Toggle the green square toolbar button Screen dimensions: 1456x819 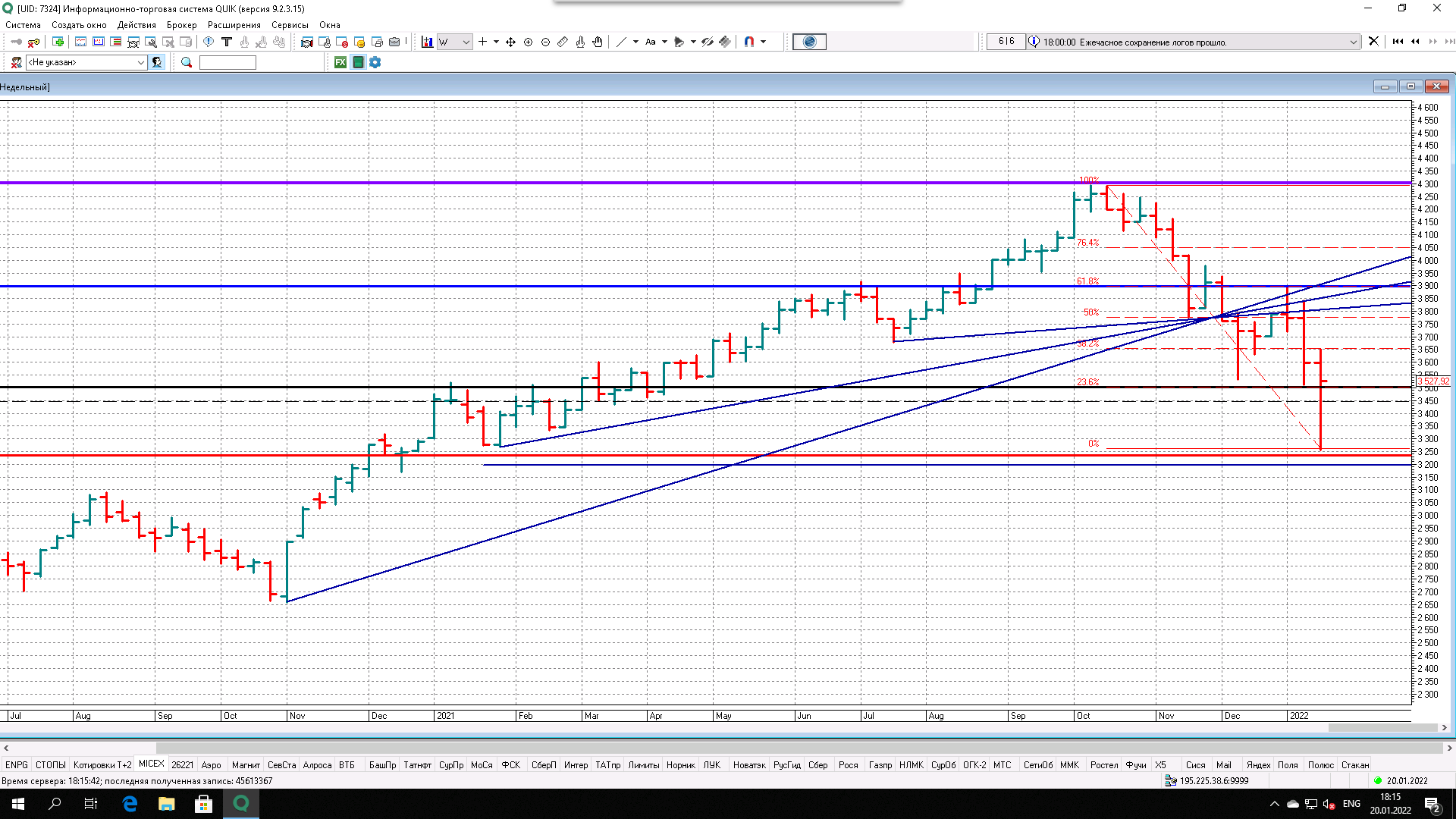tap(358, 62)
